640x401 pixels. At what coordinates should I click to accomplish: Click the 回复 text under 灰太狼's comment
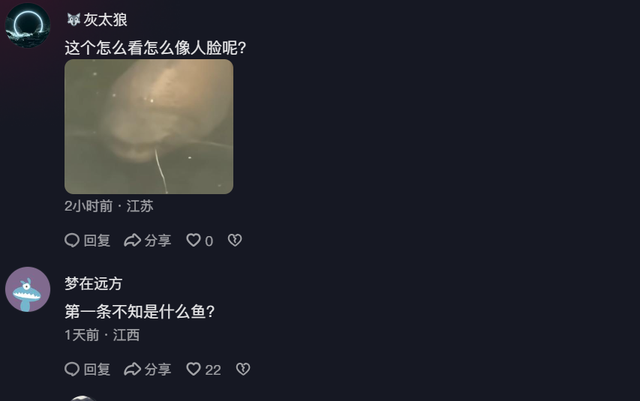point(97,241)
